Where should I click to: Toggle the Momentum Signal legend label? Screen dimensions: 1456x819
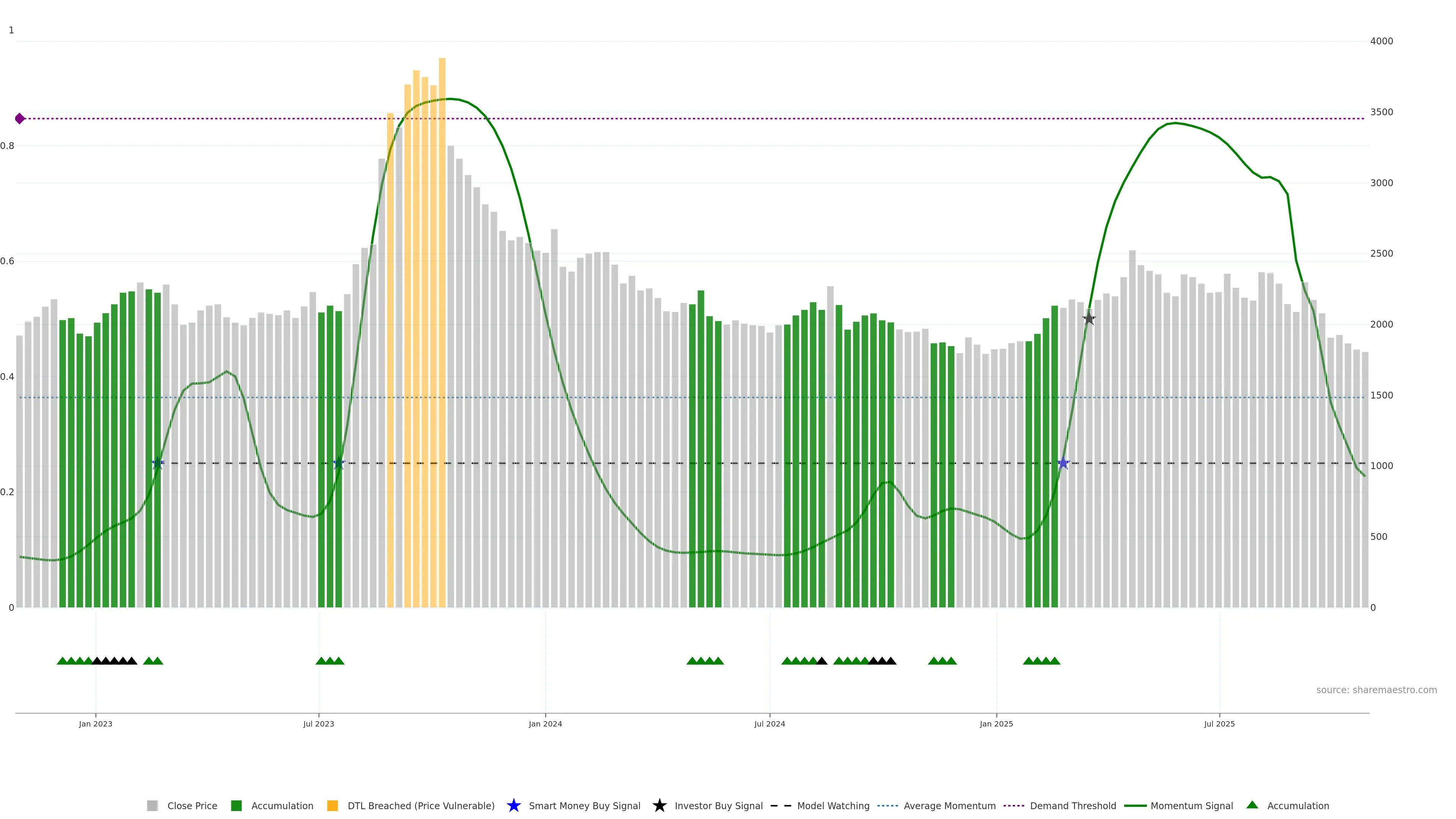point(1191,805)
